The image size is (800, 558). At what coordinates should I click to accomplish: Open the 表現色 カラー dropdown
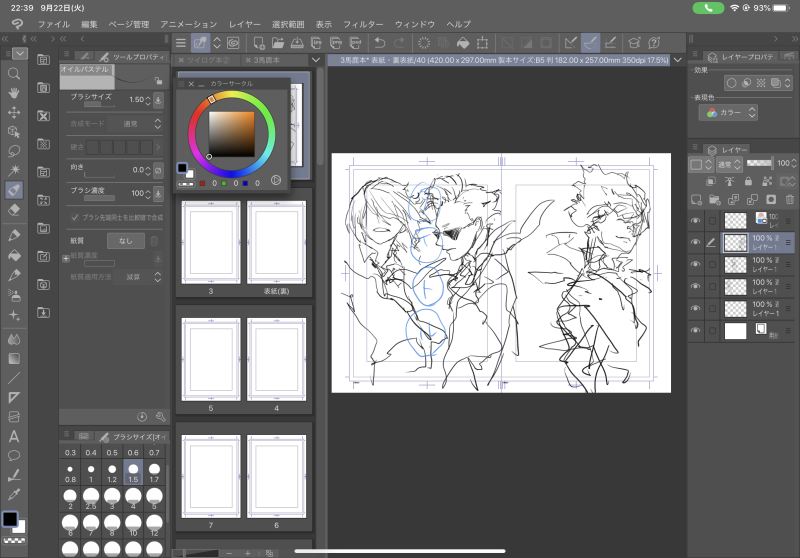click(x=728, y=113)
